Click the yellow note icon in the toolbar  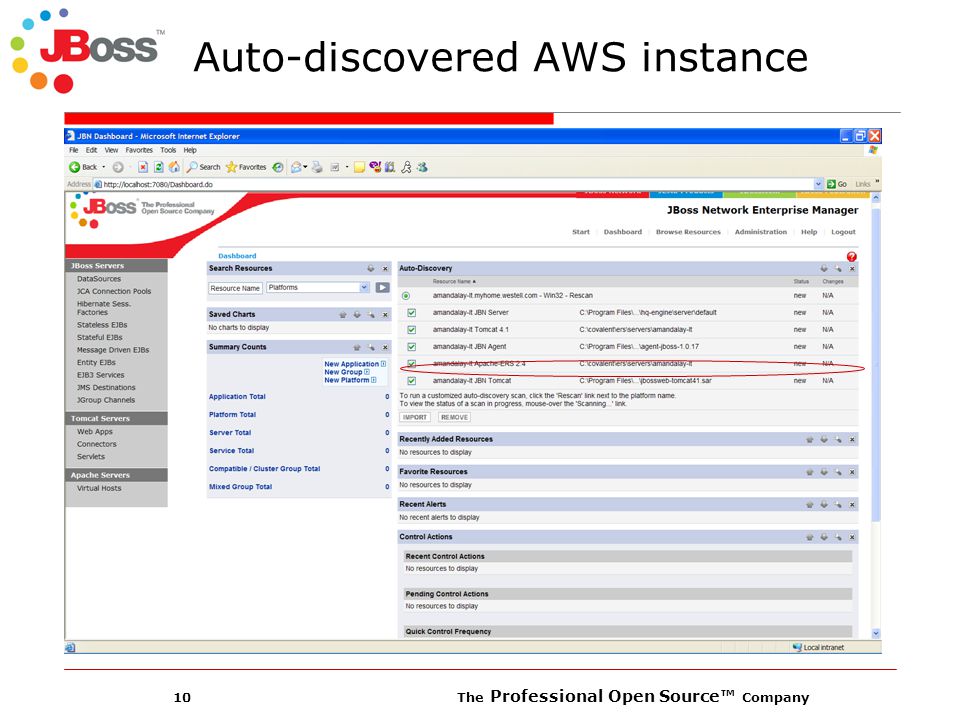click(x=359, y=167)
